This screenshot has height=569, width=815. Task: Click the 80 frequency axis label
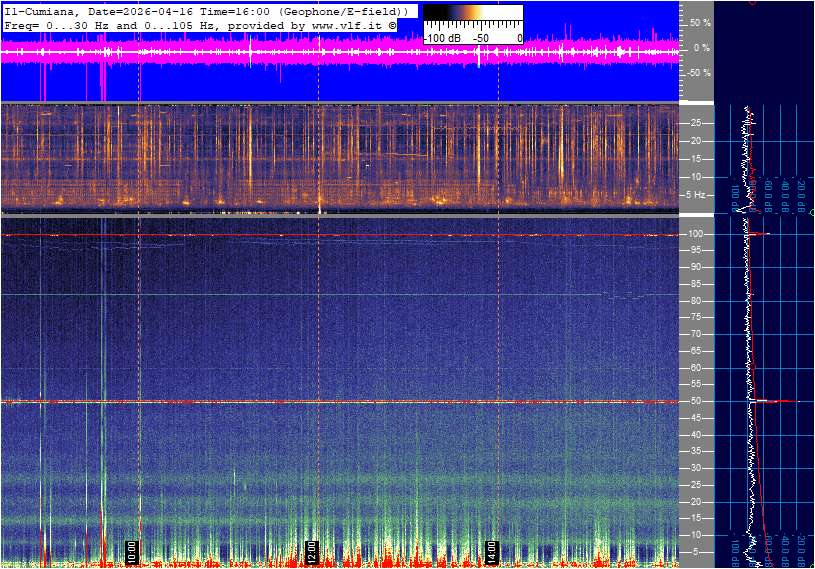(695, 301)
